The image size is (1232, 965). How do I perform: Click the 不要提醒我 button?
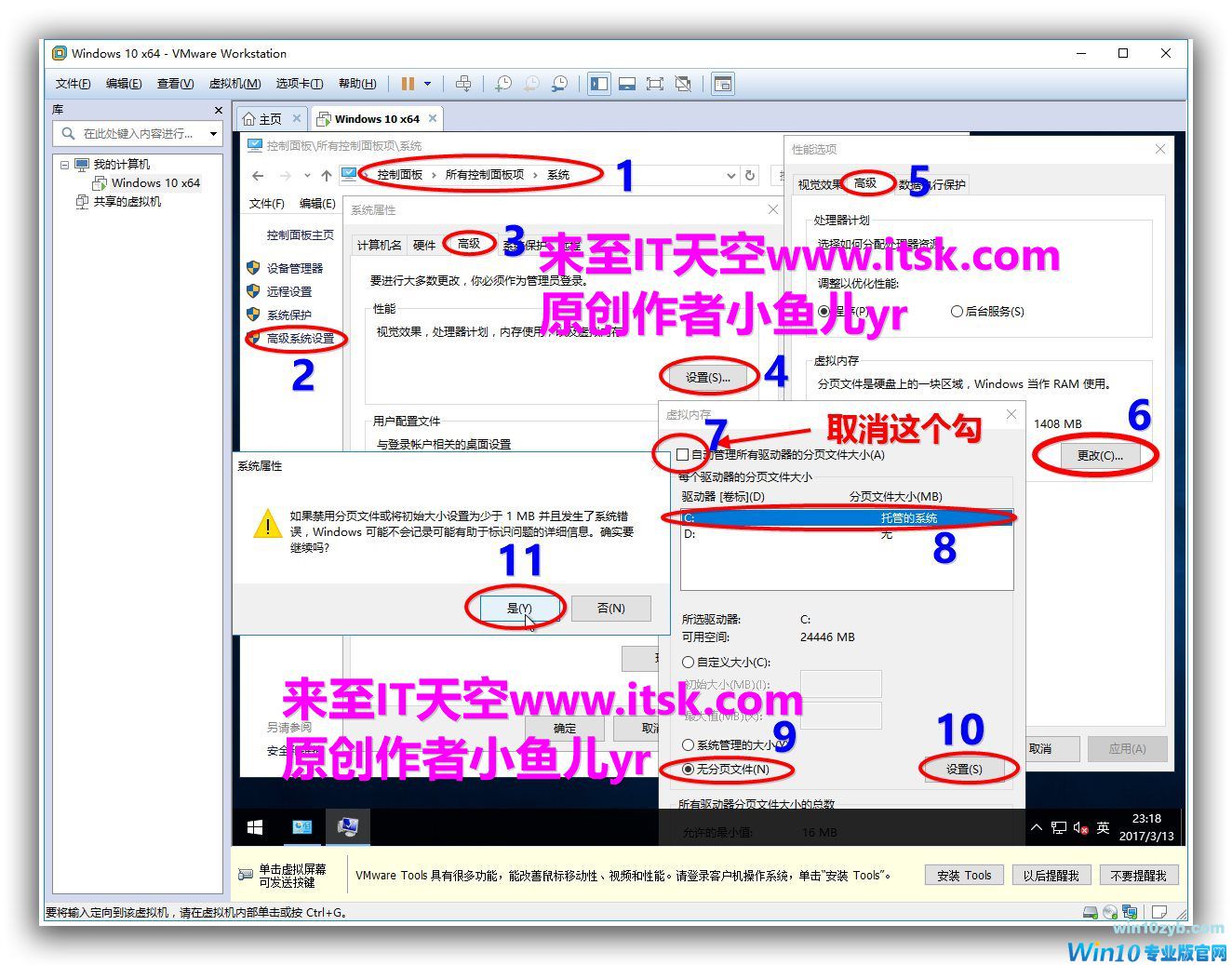tap(1139, 876)
